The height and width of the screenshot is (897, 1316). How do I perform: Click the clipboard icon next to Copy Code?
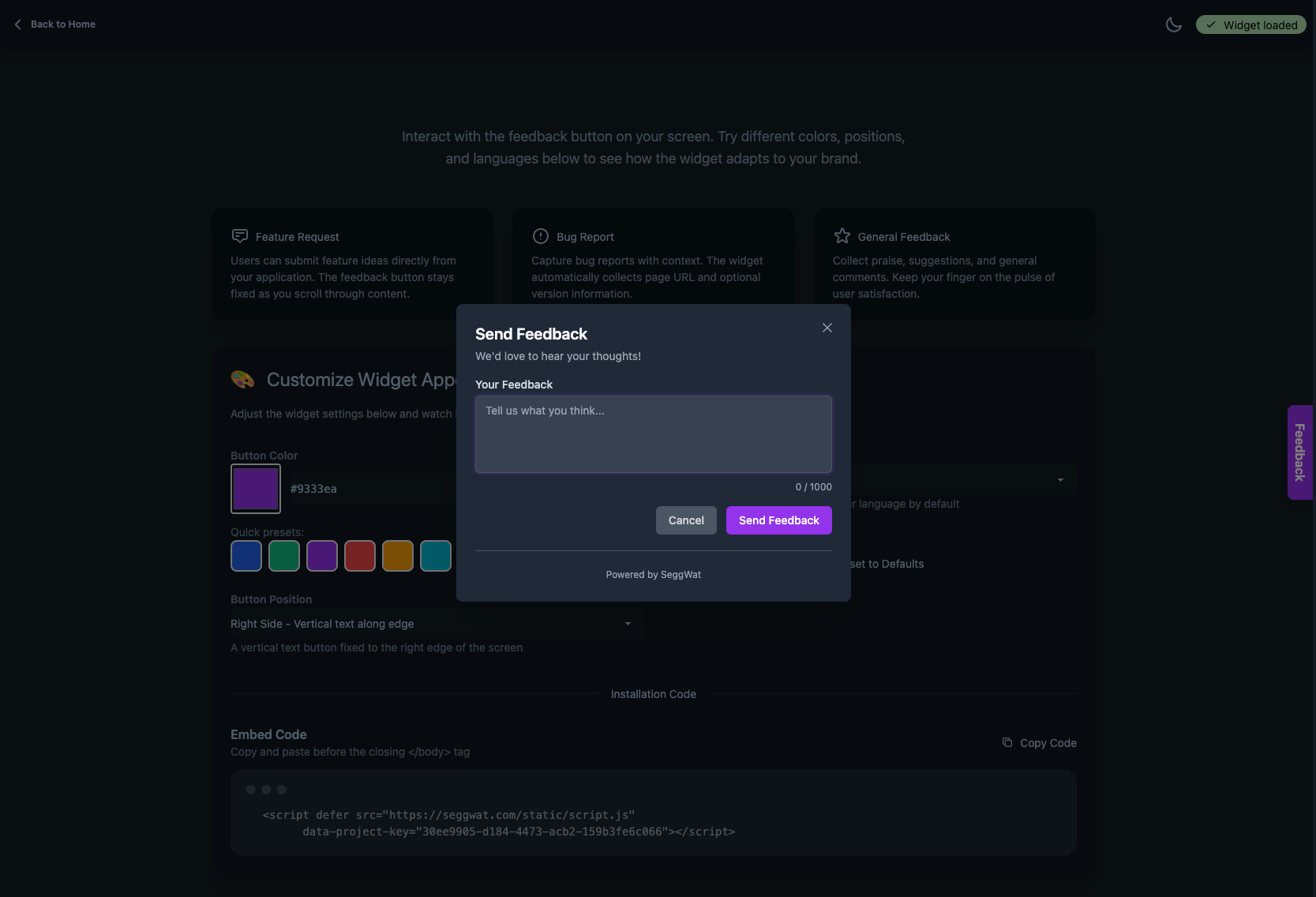[1007, 742]
